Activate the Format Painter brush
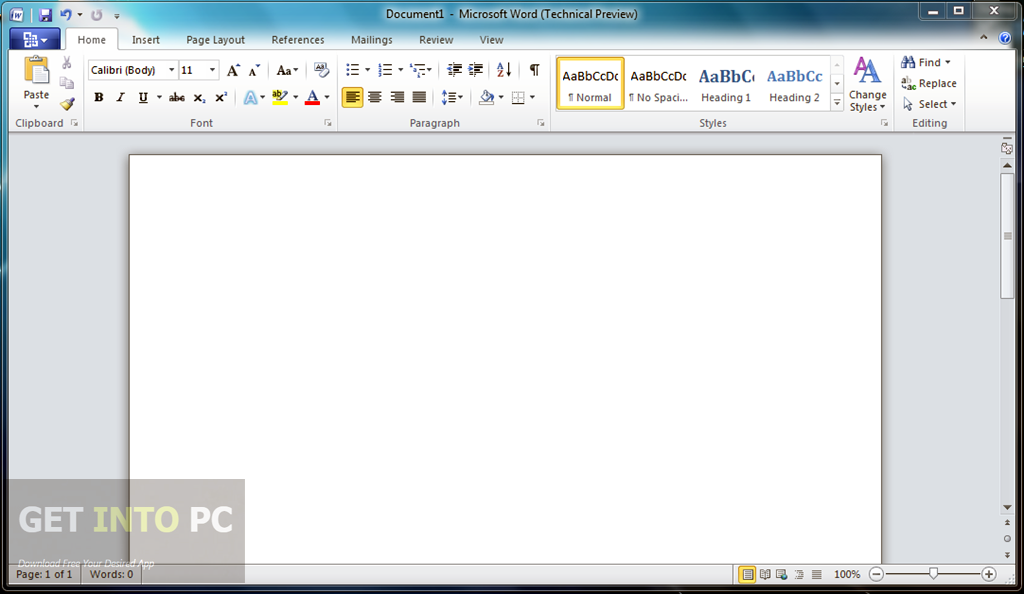Viewport: 1024px width, 594px height. point(67,104)
